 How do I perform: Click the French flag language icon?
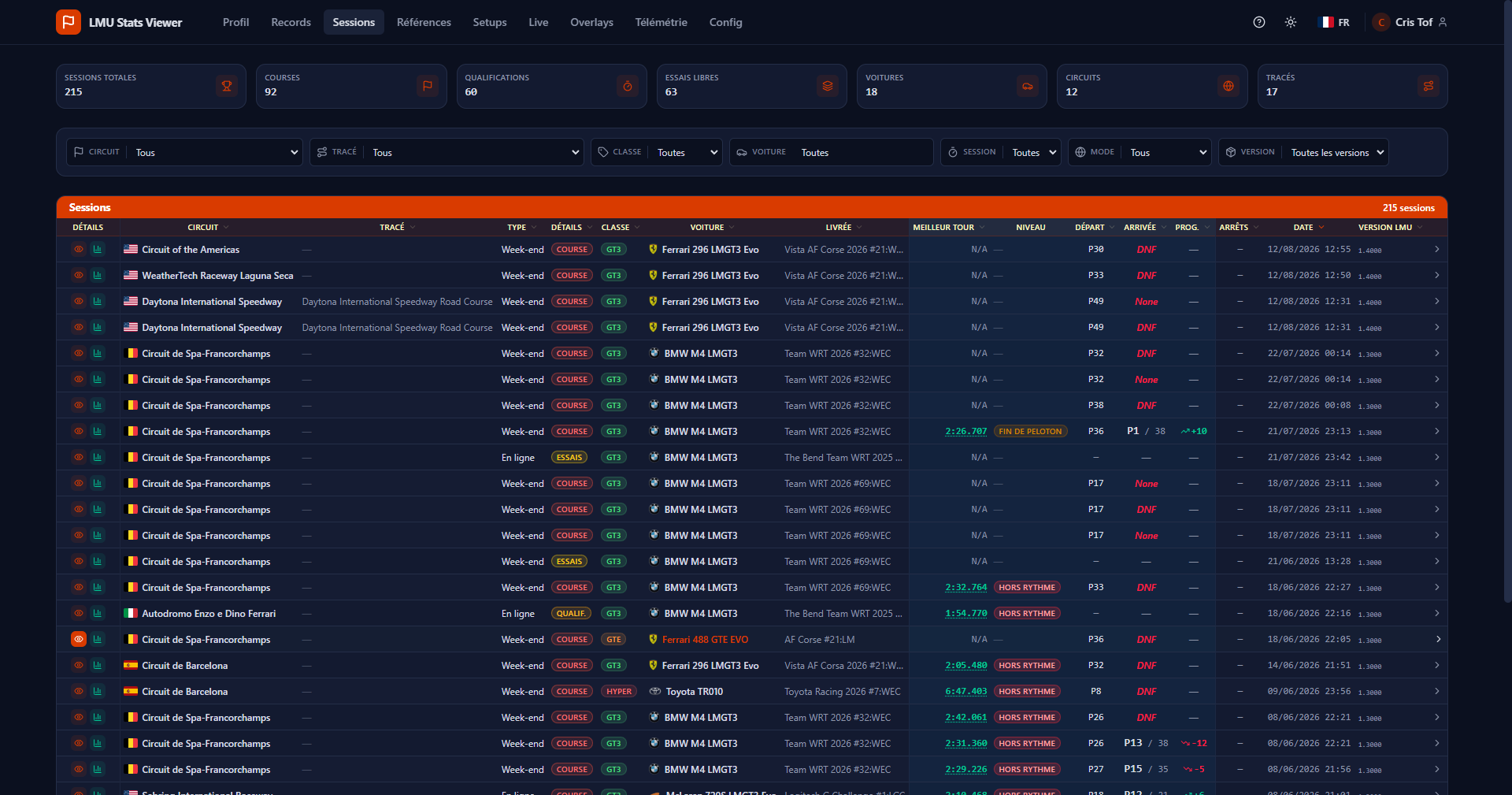point(1326,22)
